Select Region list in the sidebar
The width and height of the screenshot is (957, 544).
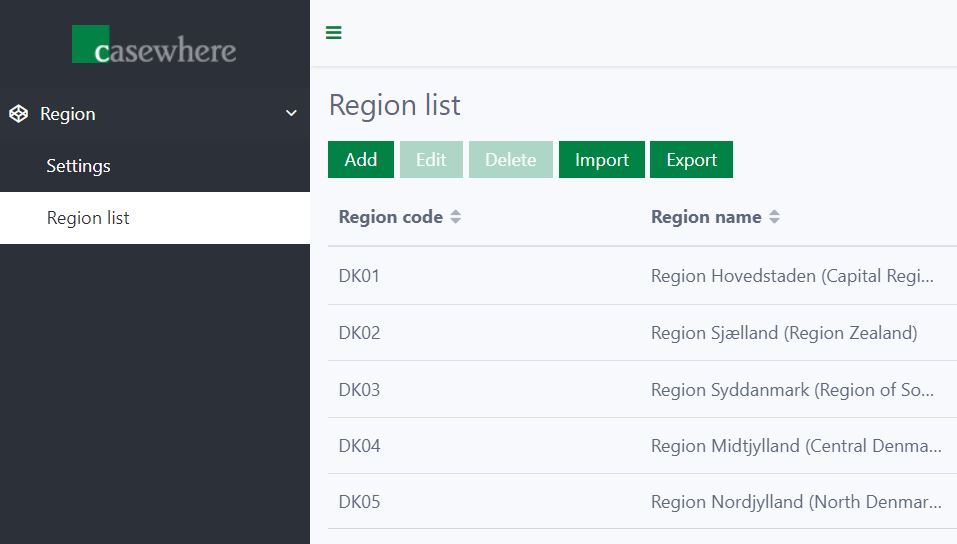pyautogui.click(x=88, y=218)
